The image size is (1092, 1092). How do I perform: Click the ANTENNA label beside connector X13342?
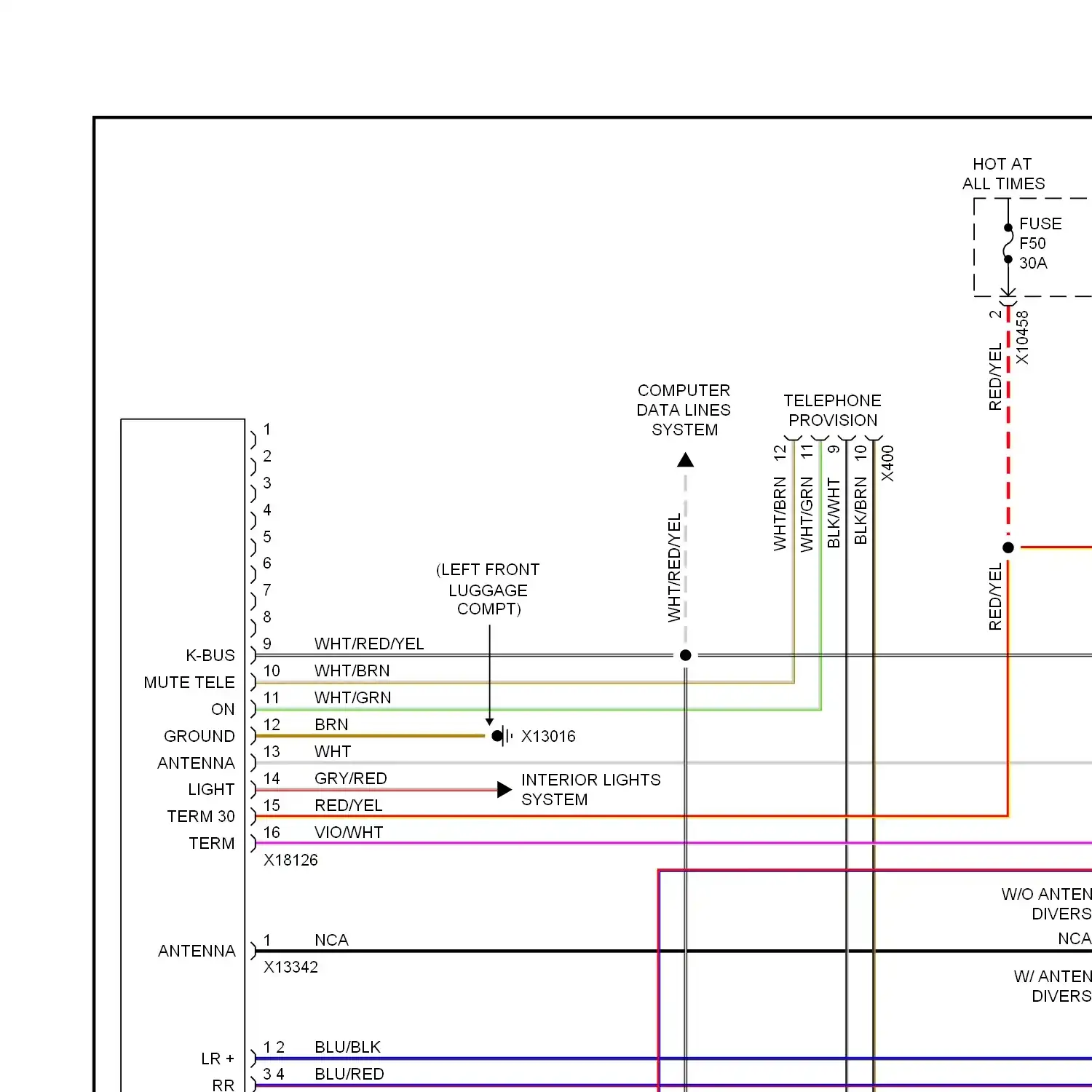click(x=197, y=951)
